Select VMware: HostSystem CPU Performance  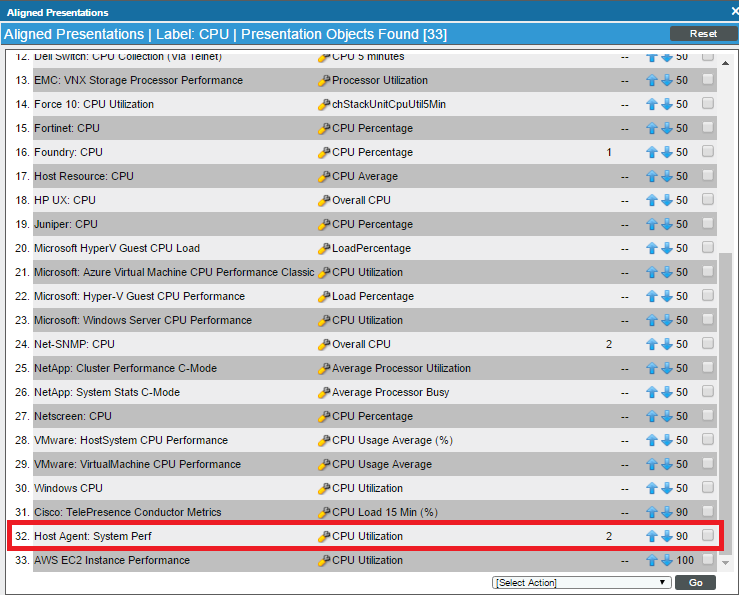point(131,440)
